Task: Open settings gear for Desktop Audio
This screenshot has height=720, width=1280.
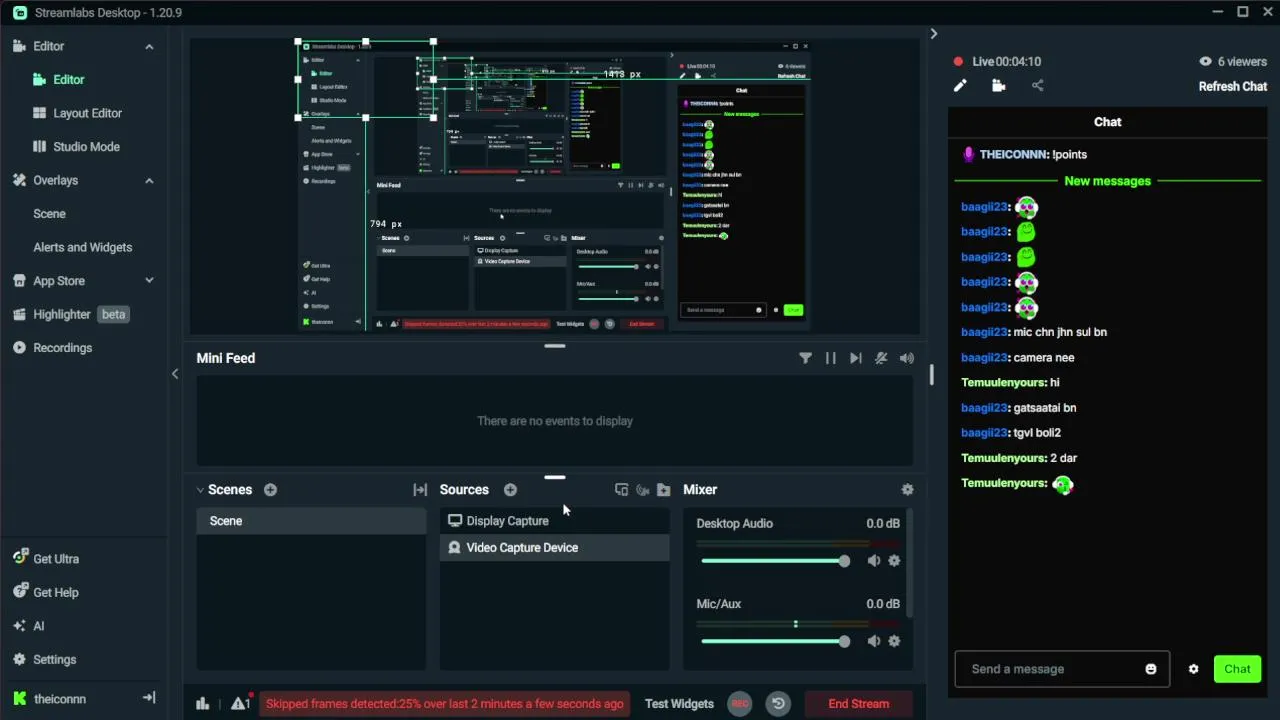Action: pyautogui.click(x=894, y=561)
